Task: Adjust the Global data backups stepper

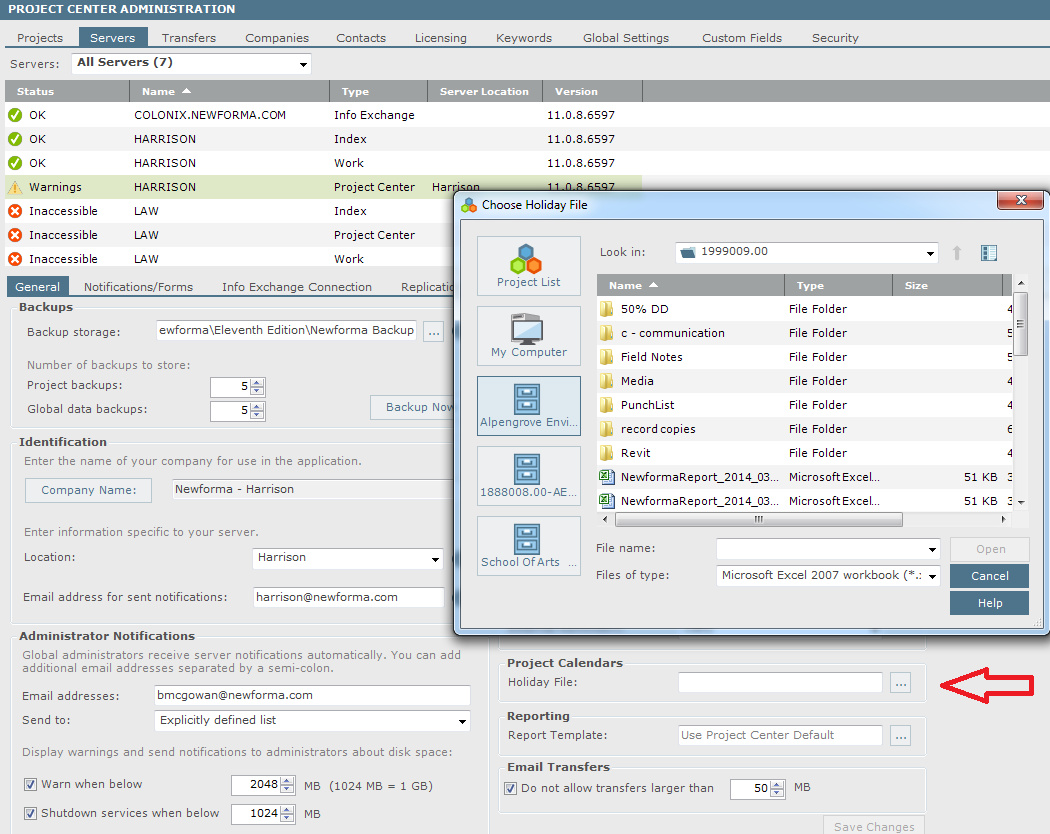Action: pyautogui.click(x=257, y=411)
